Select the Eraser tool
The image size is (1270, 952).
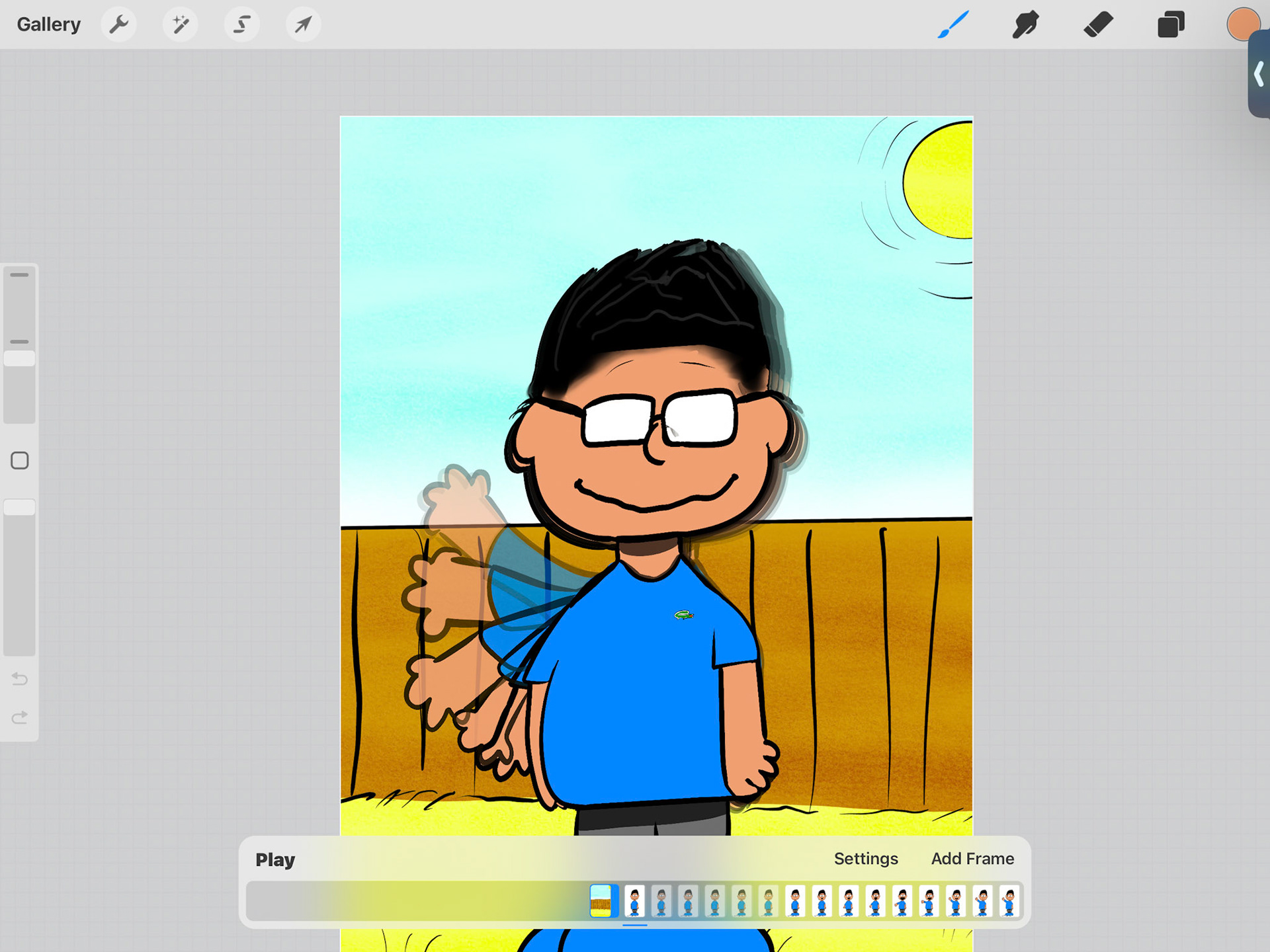[x=1098, y=24]
